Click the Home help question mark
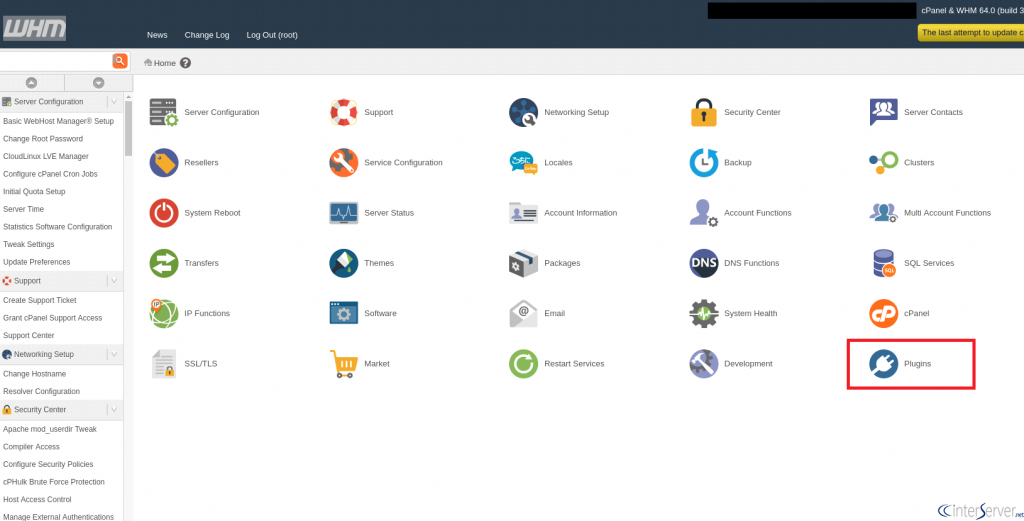 (x=185, y=63)
